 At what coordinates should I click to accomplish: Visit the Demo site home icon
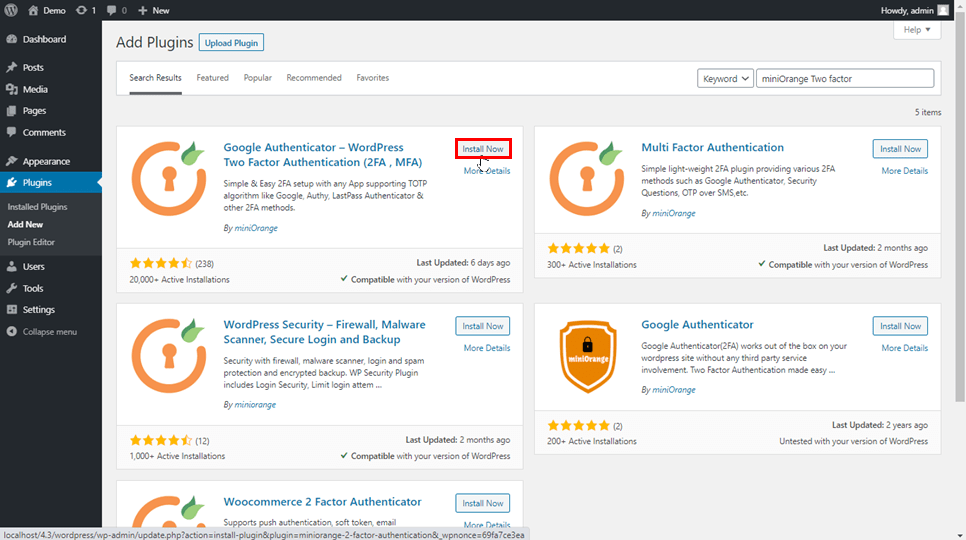tap(33, 10)
